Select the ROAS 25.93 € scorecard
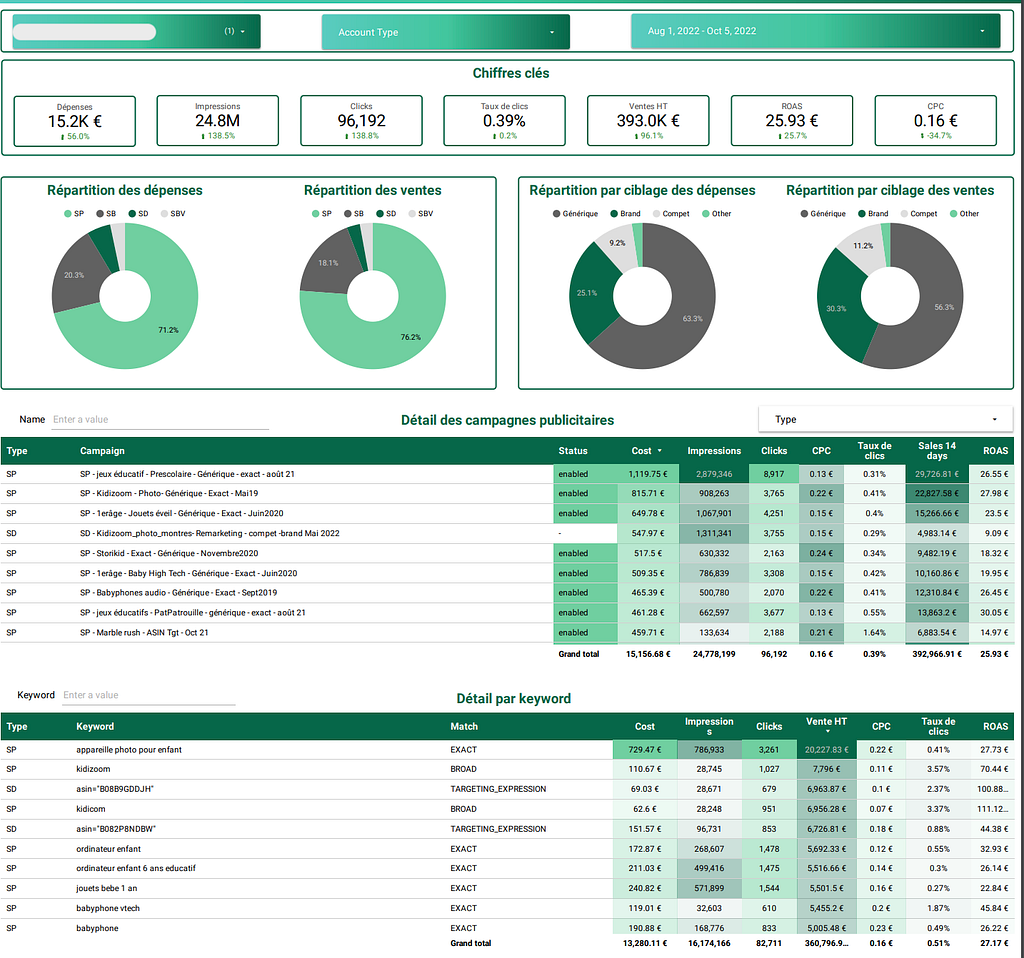The height and width of the screenshot is (958, 1024). [792, 121]
